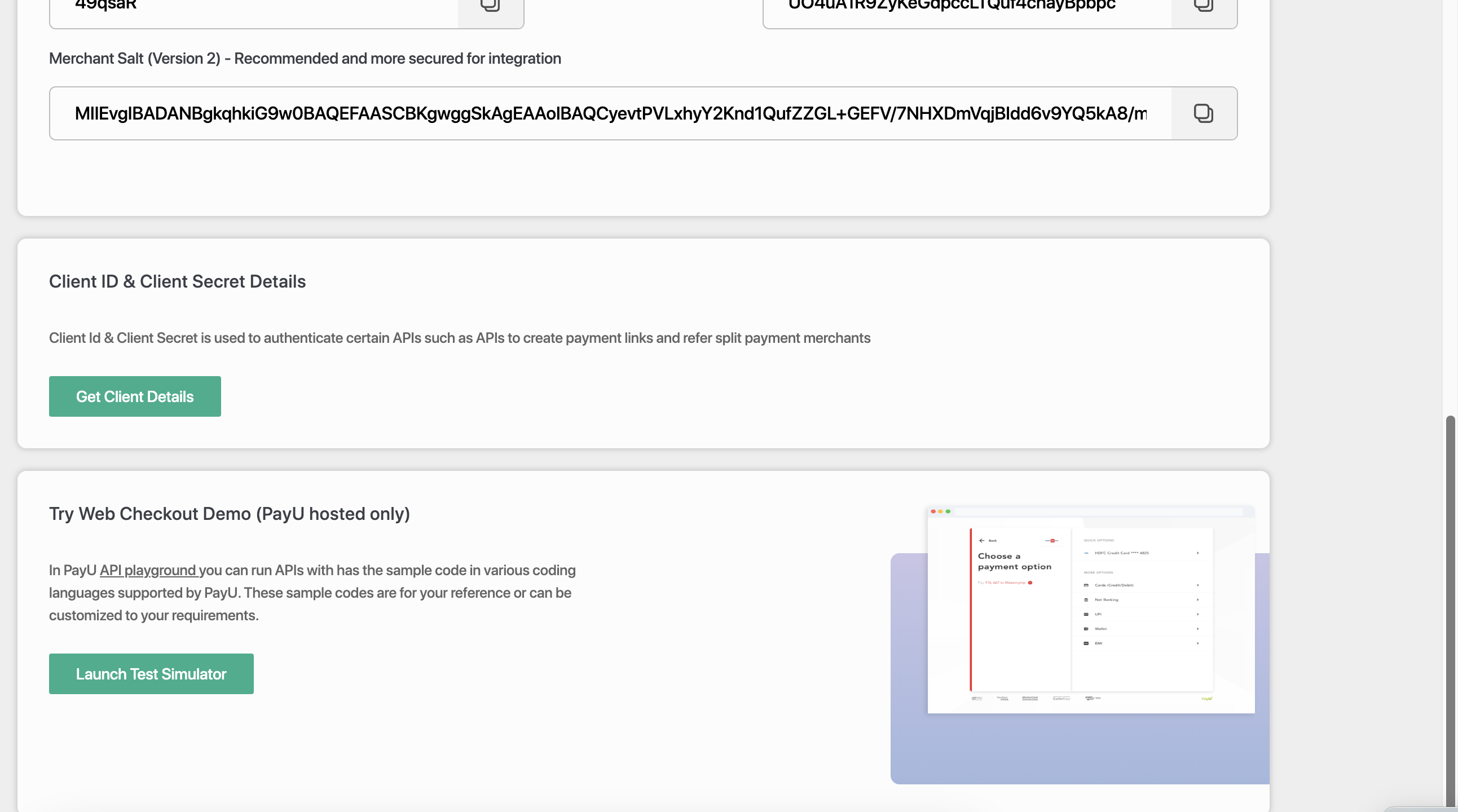1458x812 pixels.
Task: Click 'Client ID & Client Secret Details' heading
Action: point(177,281)
